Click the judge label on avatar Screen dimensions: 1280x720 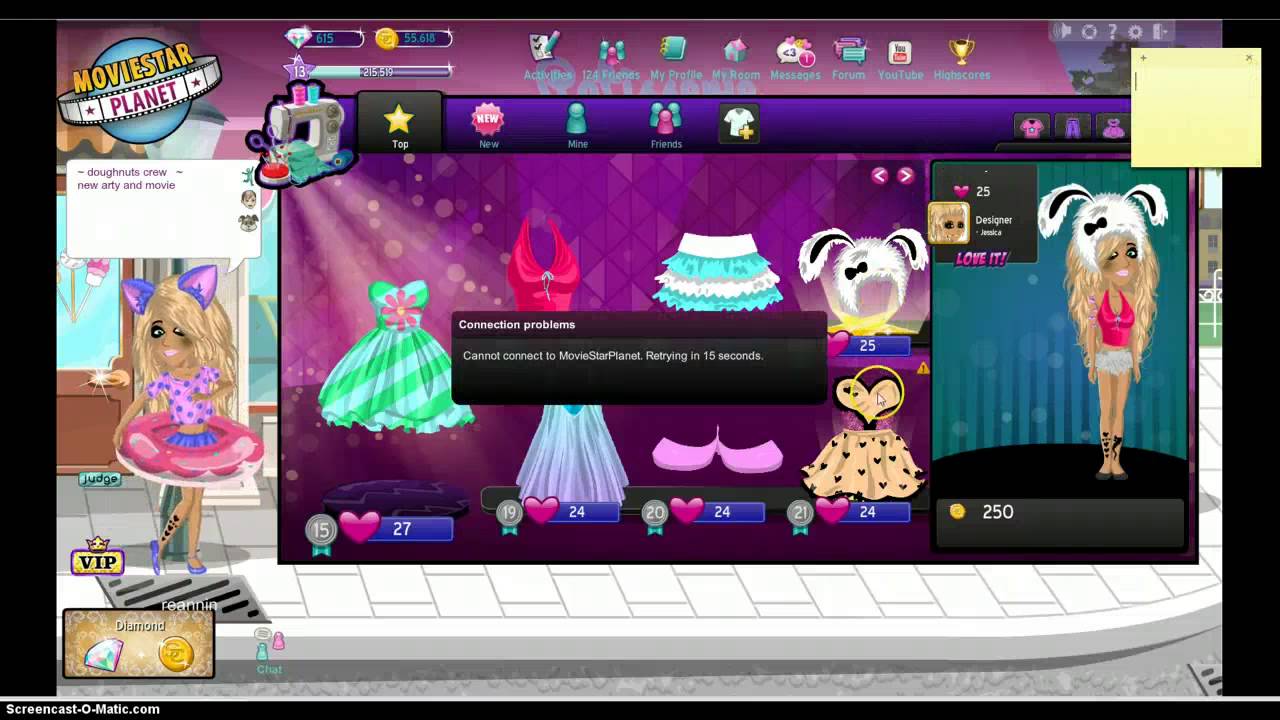click(x=100, y=479)
